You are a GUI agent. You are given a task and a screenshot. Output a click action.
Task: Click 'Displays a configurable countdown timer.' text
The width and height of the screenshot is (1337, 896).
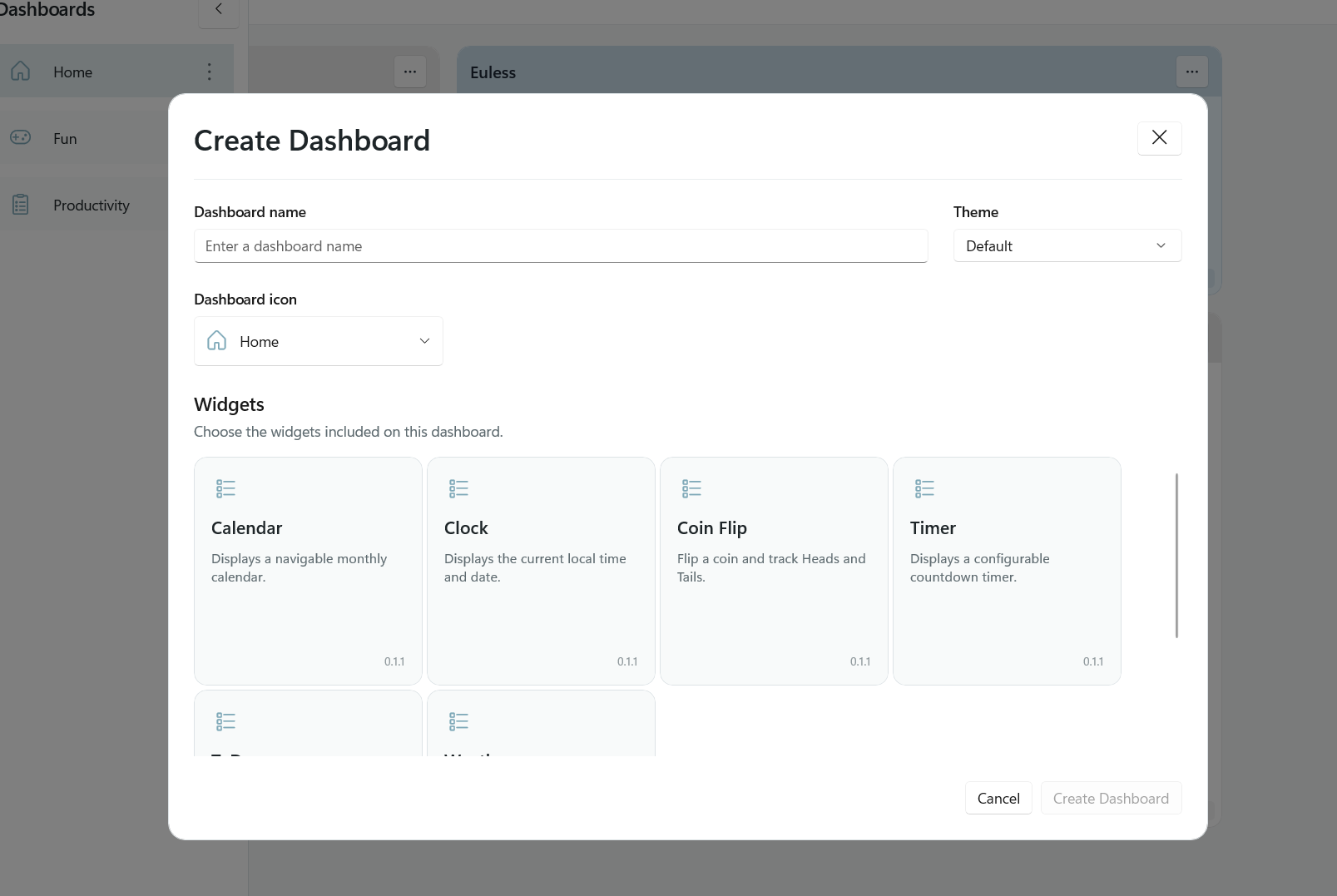(x=979, y=567)
